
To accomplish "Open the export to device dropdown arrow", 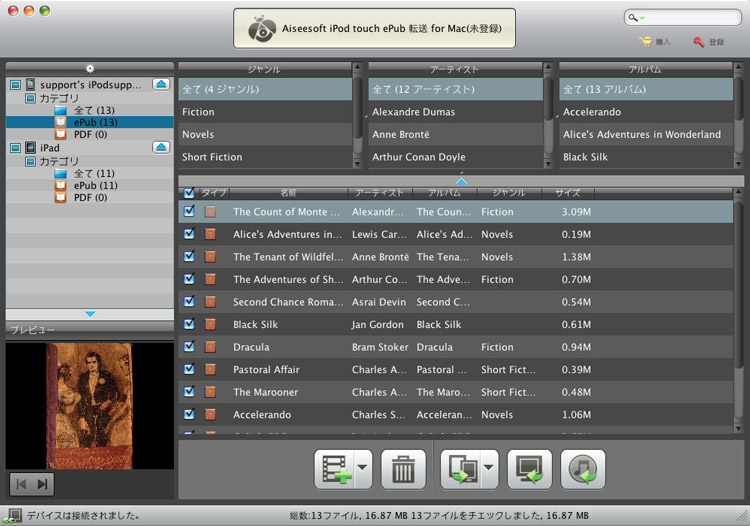I will [x=489, y=469].
